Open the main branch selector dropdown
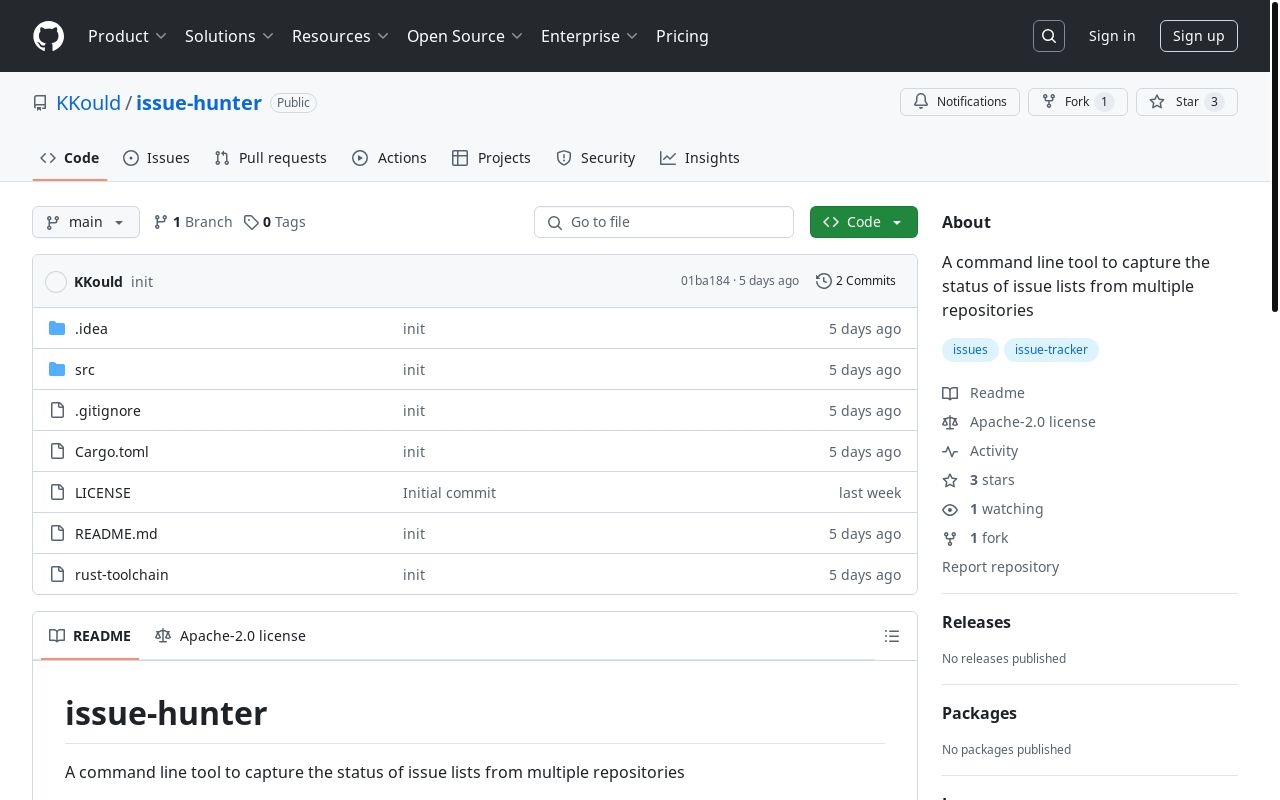This screenshot has height=800, width=1280. pos(86,222)
